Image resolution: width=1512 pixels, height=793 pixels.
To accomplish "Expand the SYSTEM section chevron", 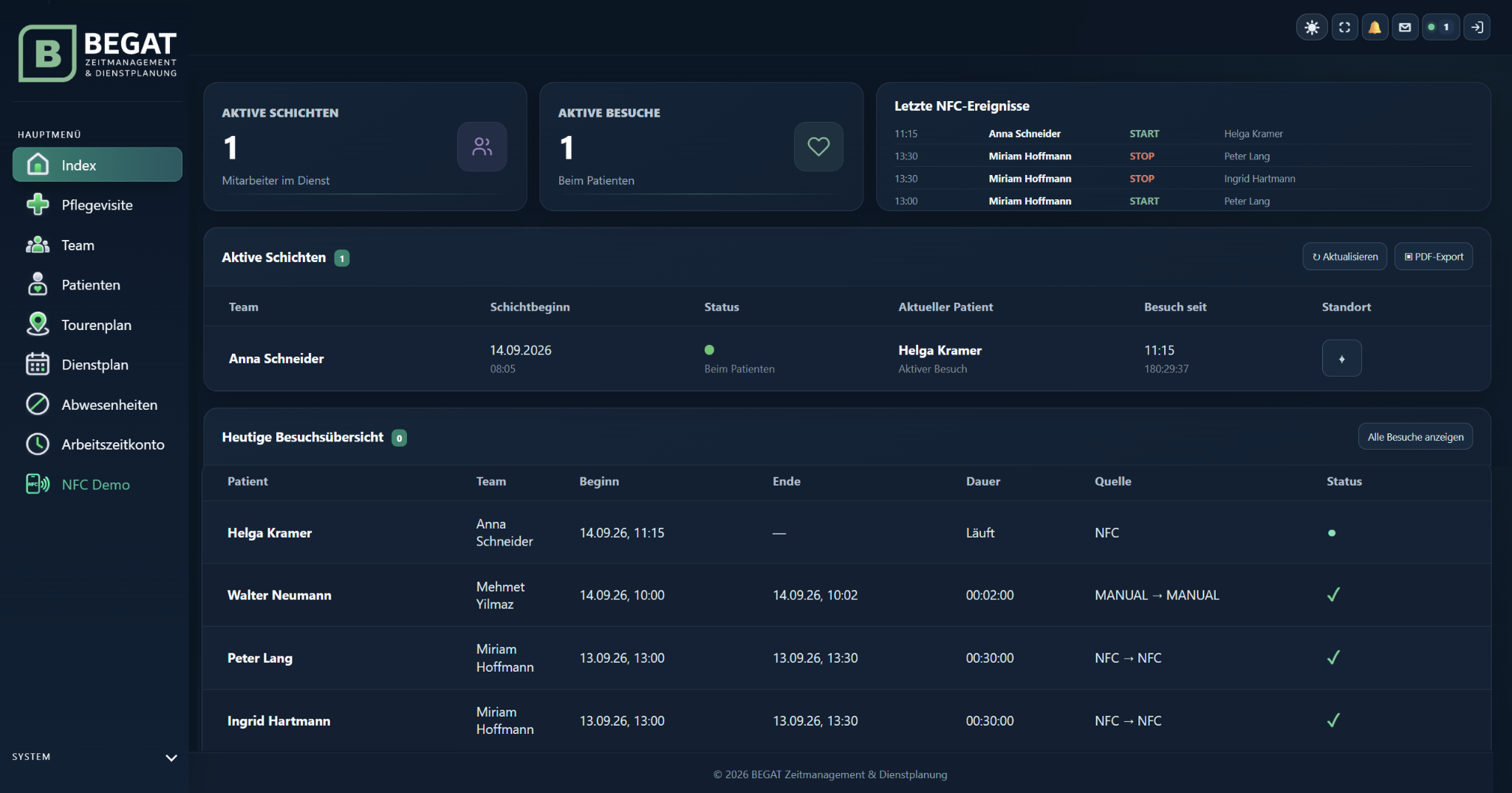I will coord(171,758).
